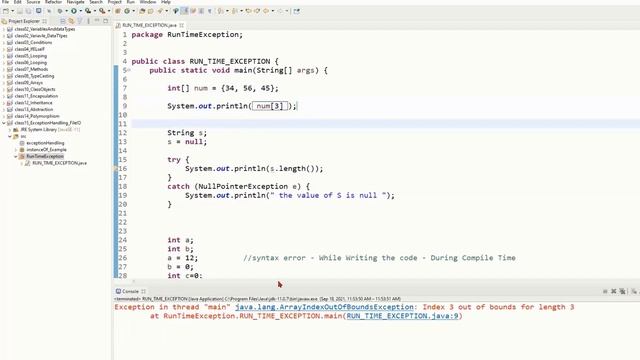Open the New file dropdown arrow
Image resolution: width=640 pixels, height=360 pixels.
13,11
